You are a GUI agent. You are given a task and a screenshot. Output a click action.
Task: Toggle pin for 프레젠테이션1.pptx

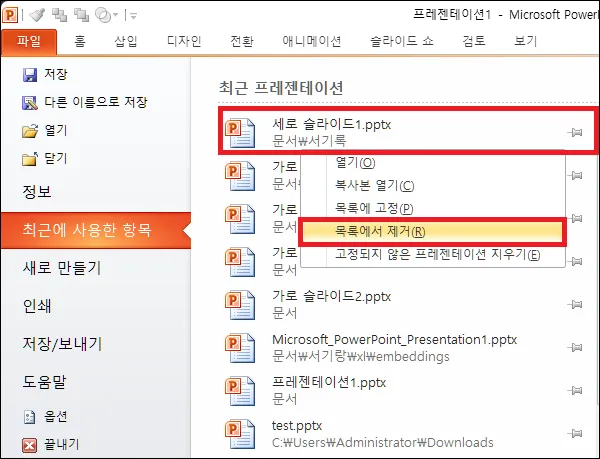tap(575, 391)
